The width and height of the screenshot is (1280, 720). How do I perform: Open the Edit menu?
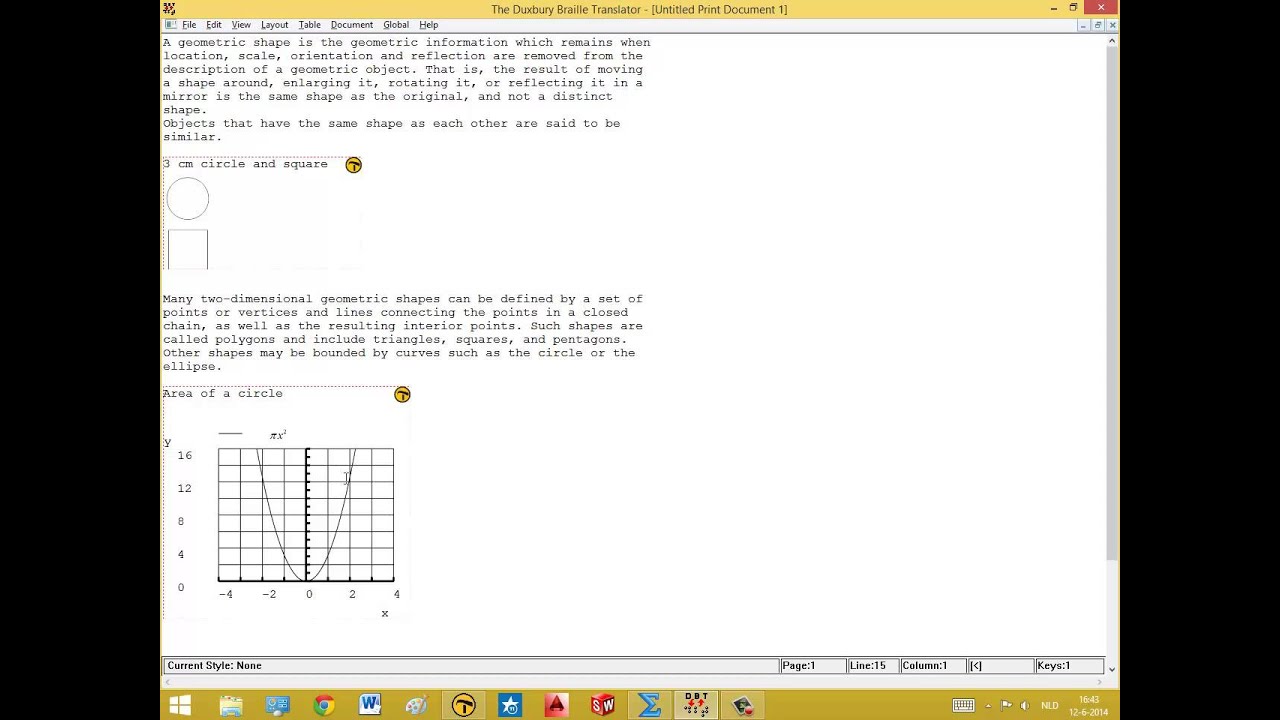tap(214, 25)
